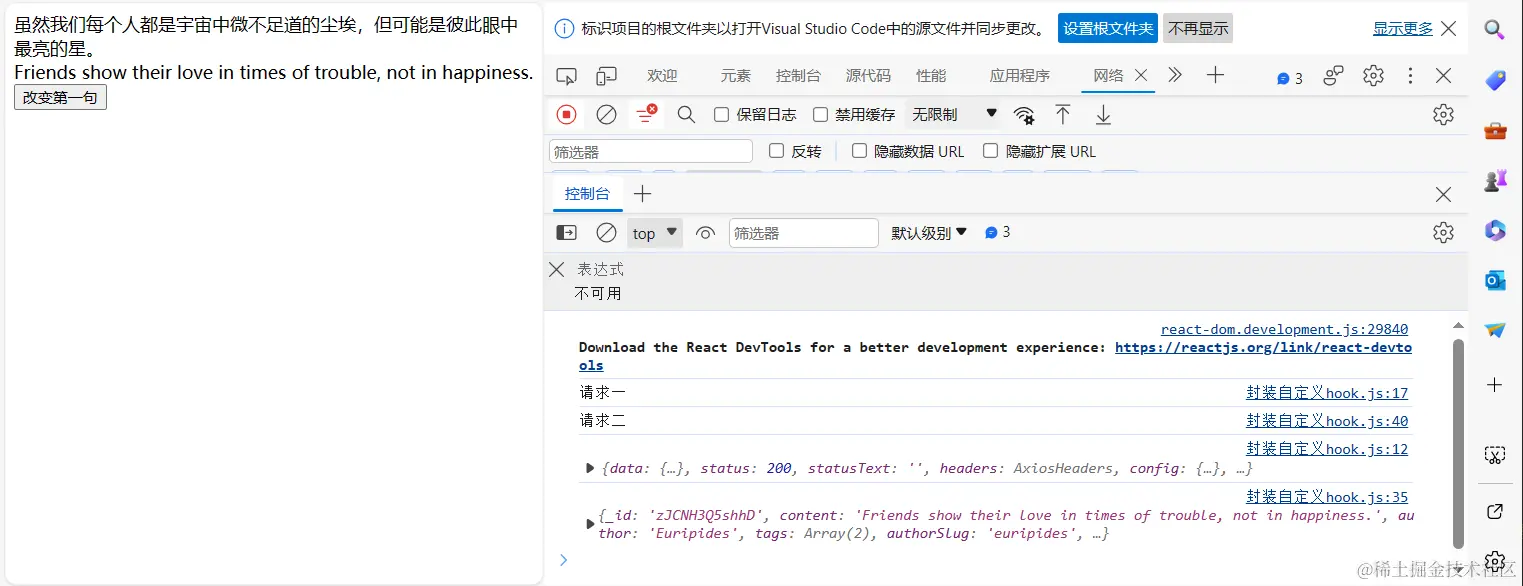The width and height of the screenshot is (1523, 586).
Task: Focus the console 筛选器 input field
Action: (804, 233)
